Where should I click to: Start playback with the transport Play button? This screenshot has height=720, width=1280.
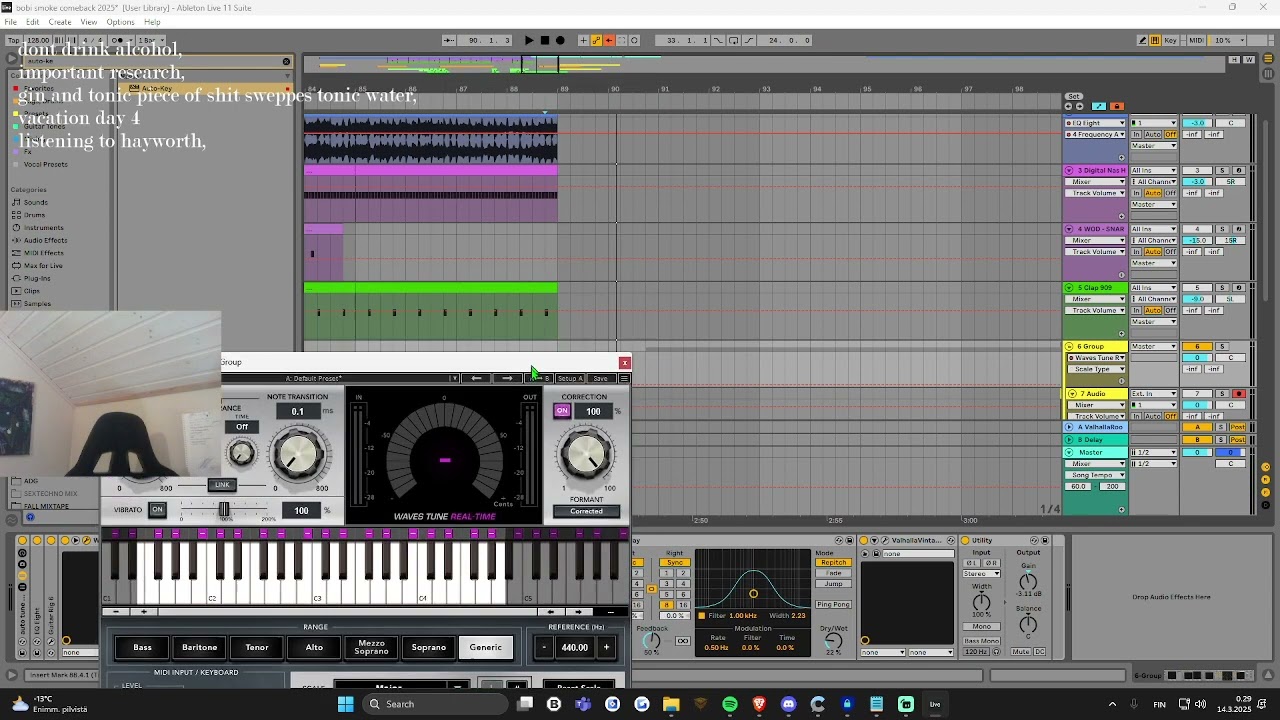[x=530, y=40]
